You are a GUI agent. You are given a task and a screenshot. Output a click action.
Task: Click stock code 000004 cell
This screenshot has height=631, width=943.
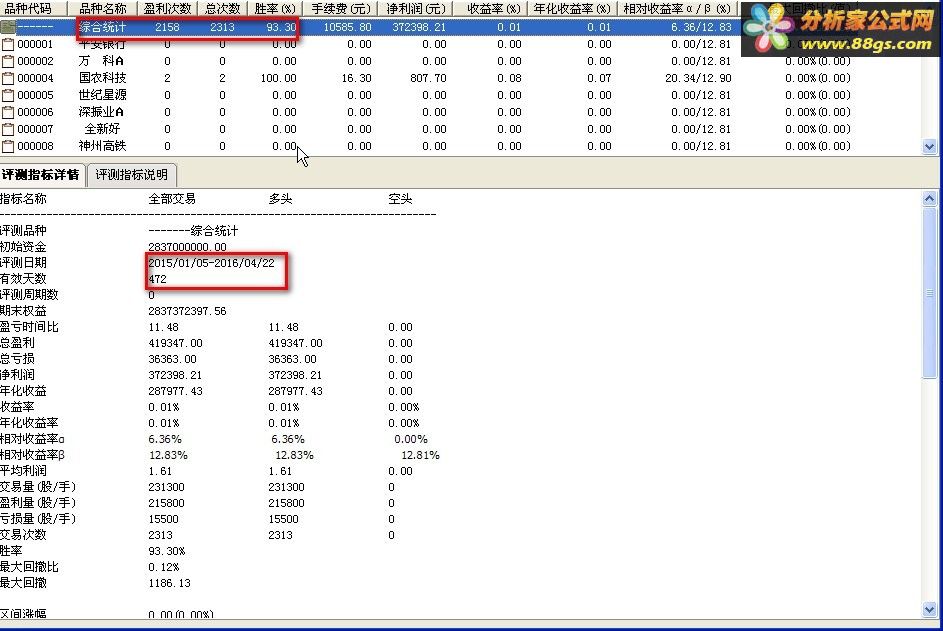[35, 78]
